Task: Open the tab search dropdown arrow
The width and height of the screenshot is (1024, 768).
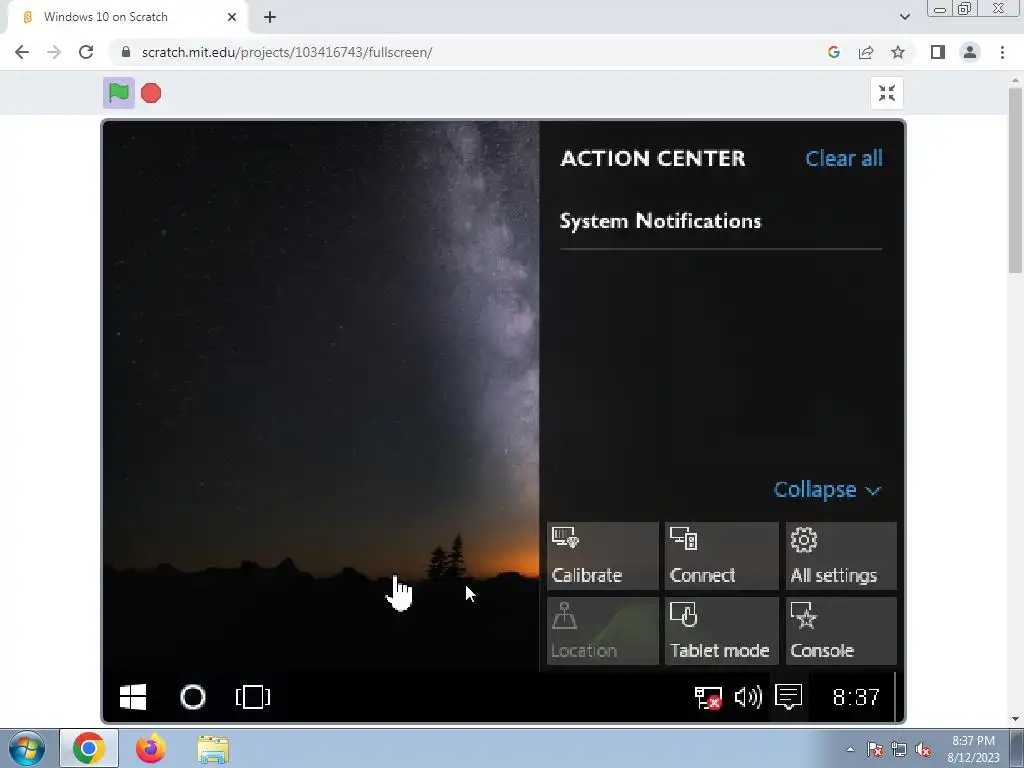Action: click(904, 17)
